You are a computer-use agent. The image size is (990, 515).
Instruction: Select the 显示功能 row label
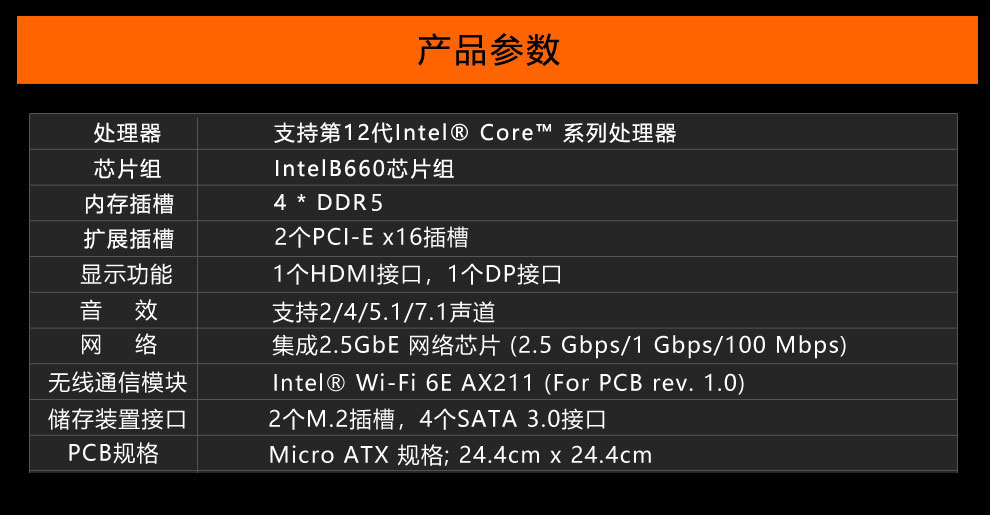(126, 275)
